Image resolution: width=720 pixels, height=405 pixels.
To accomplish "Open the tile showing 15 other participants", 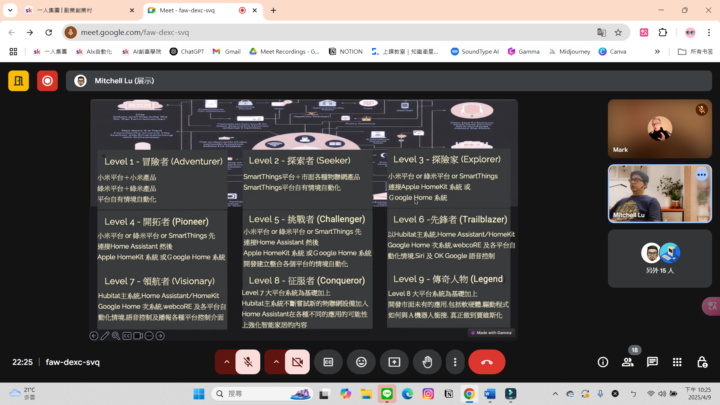I will pos(659,259).
